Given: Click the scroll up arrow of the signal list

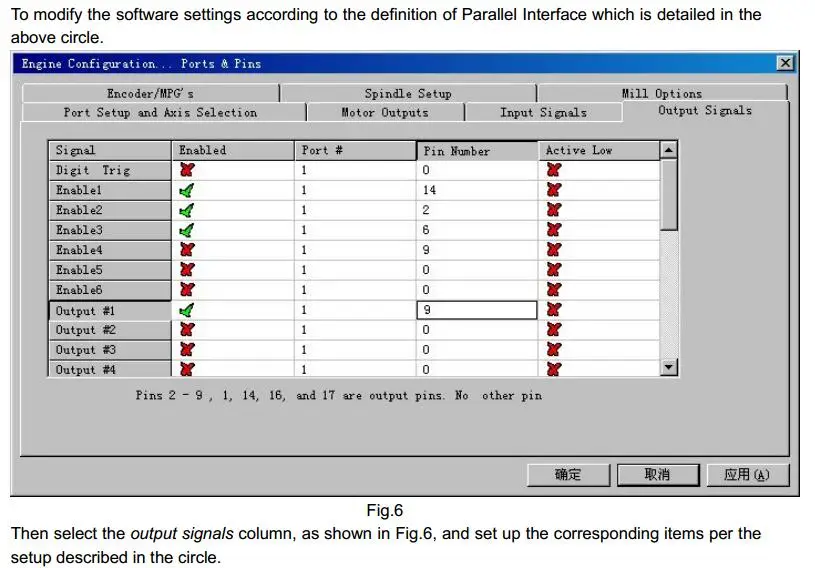Looking at the screenshot, I should 670,150.
